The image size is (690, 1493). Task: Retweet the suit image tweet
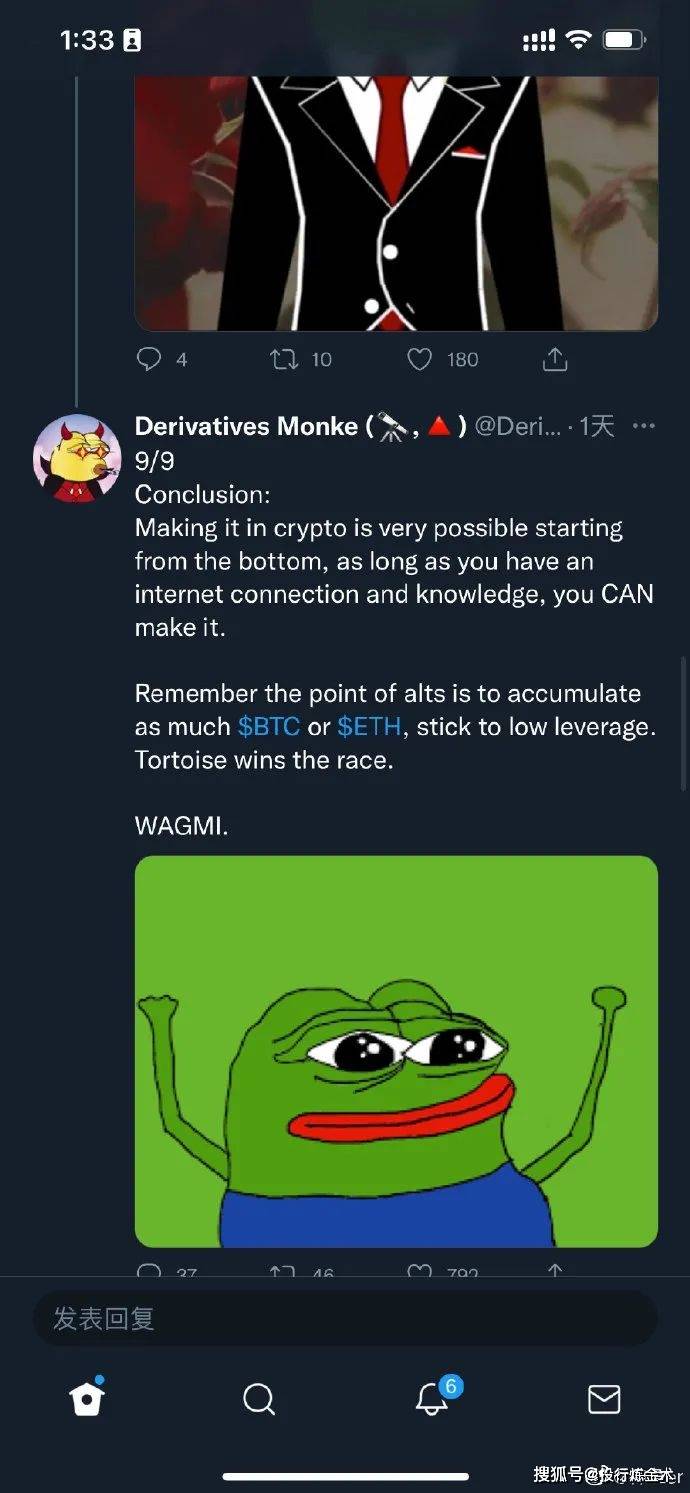pyautogui.click(x=285, y=359)
